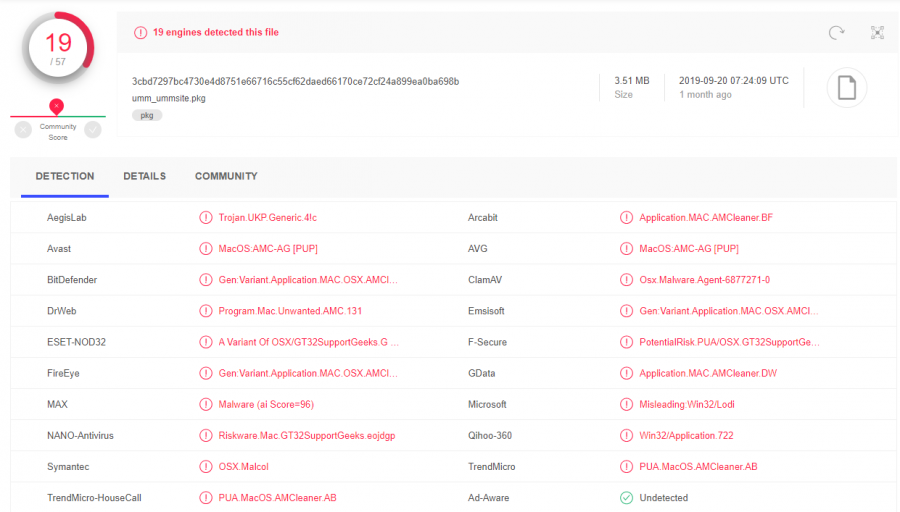Click warning icon in ClamAV row

626,280
